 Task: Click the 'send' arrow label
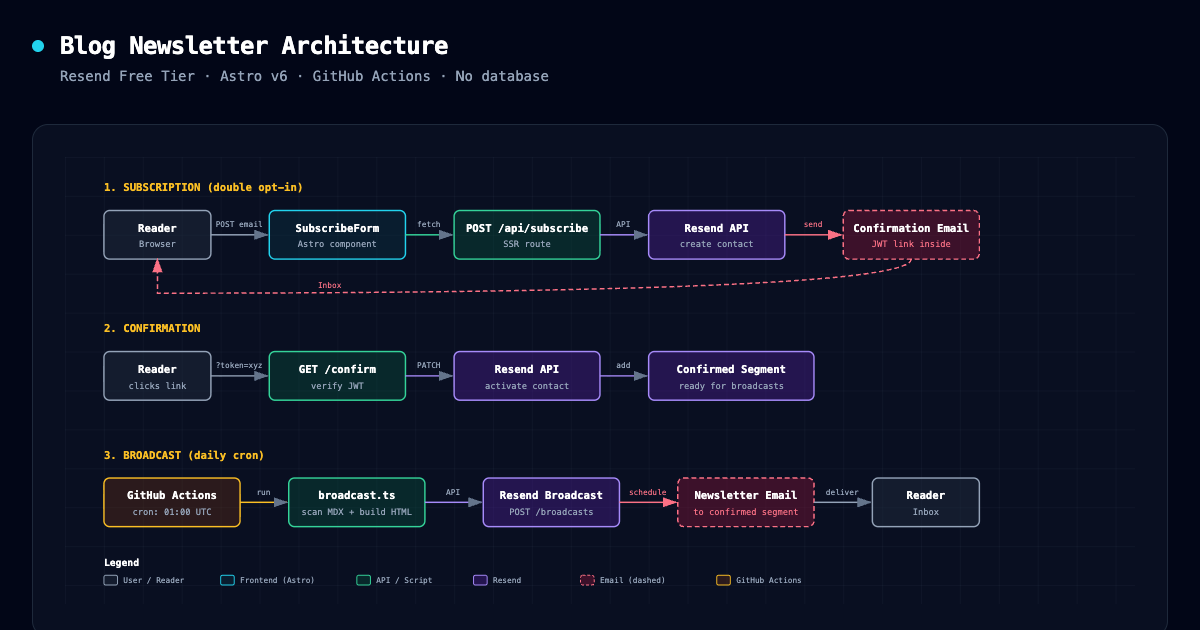coord(813,224)
